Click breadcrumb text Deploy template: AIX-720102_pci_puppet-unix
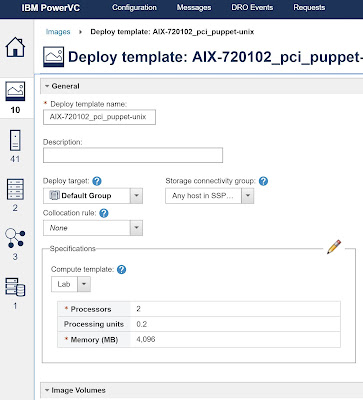363x400 pixels. 172,32
